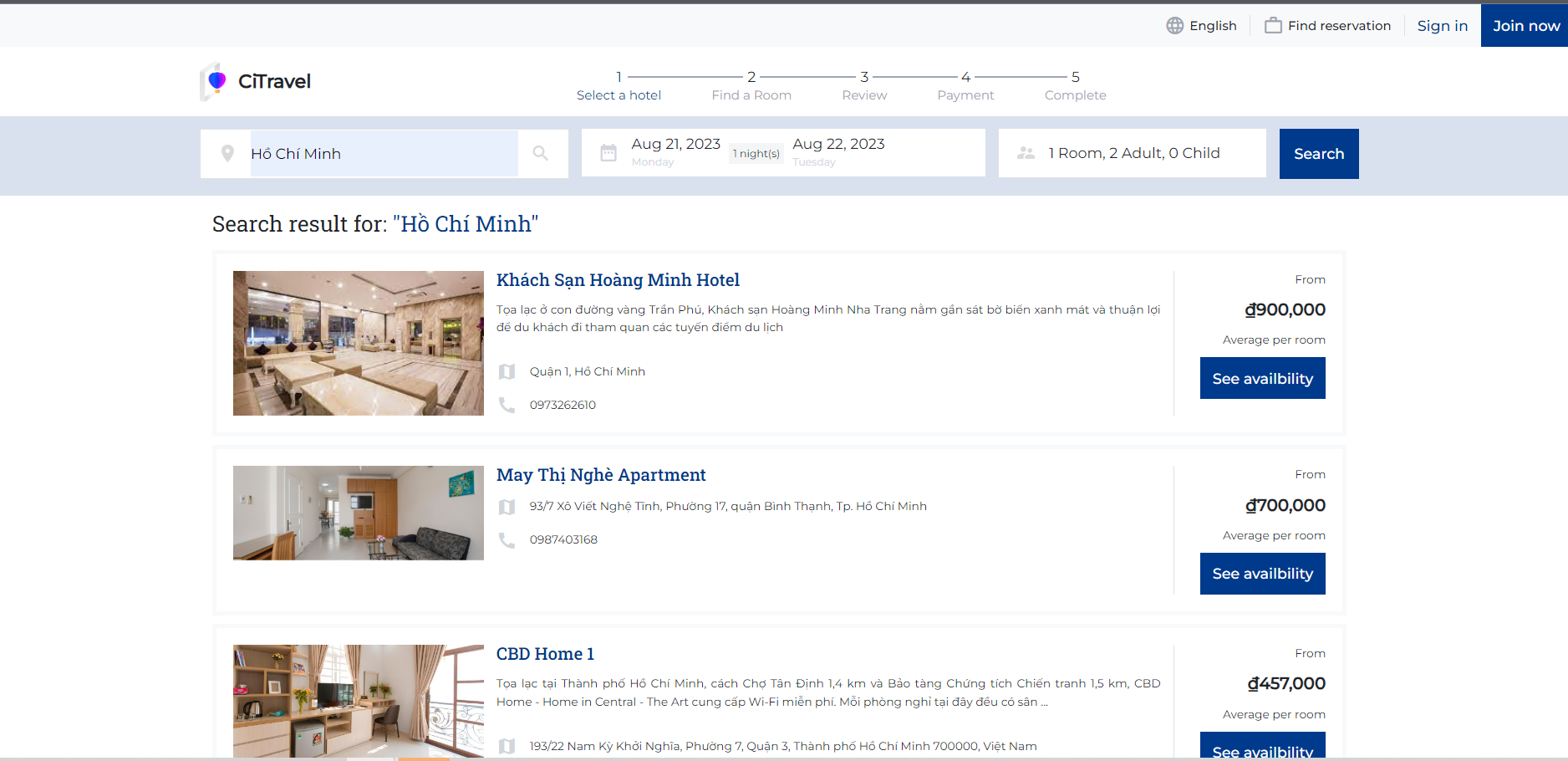Click the ₫700,000 price
This screenshot has height=761, width=1568.
click(x=1285, y=505)
